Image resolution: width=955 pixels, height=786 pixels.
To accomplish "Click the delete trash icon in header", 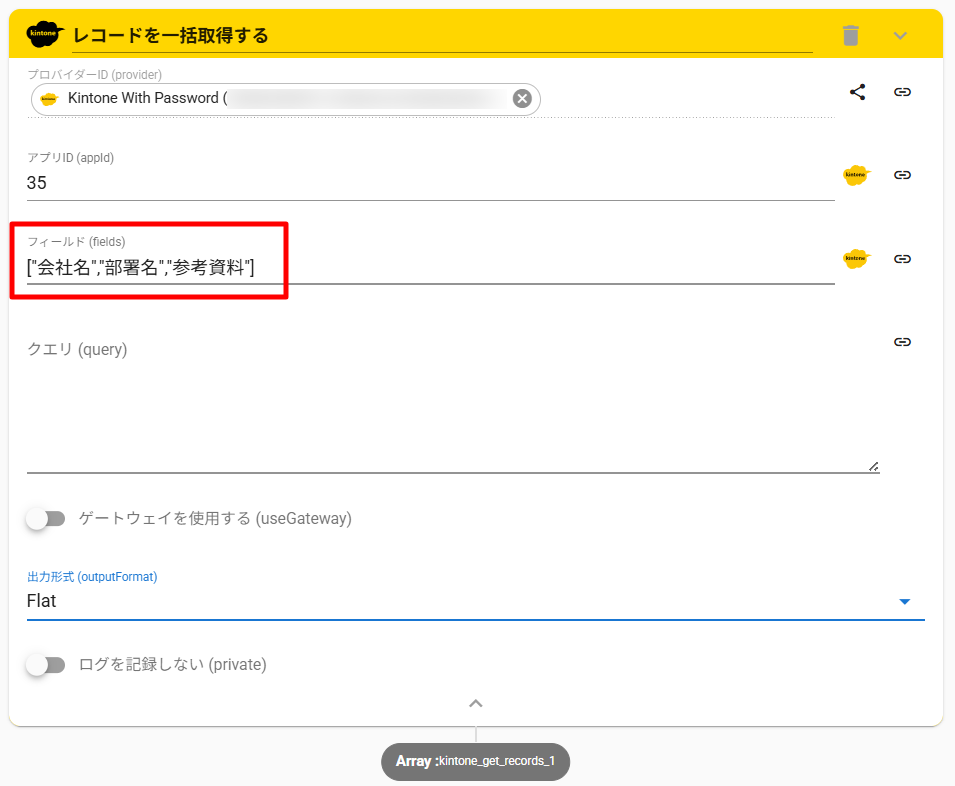I will pyautogui.click(x=850, y=36).
